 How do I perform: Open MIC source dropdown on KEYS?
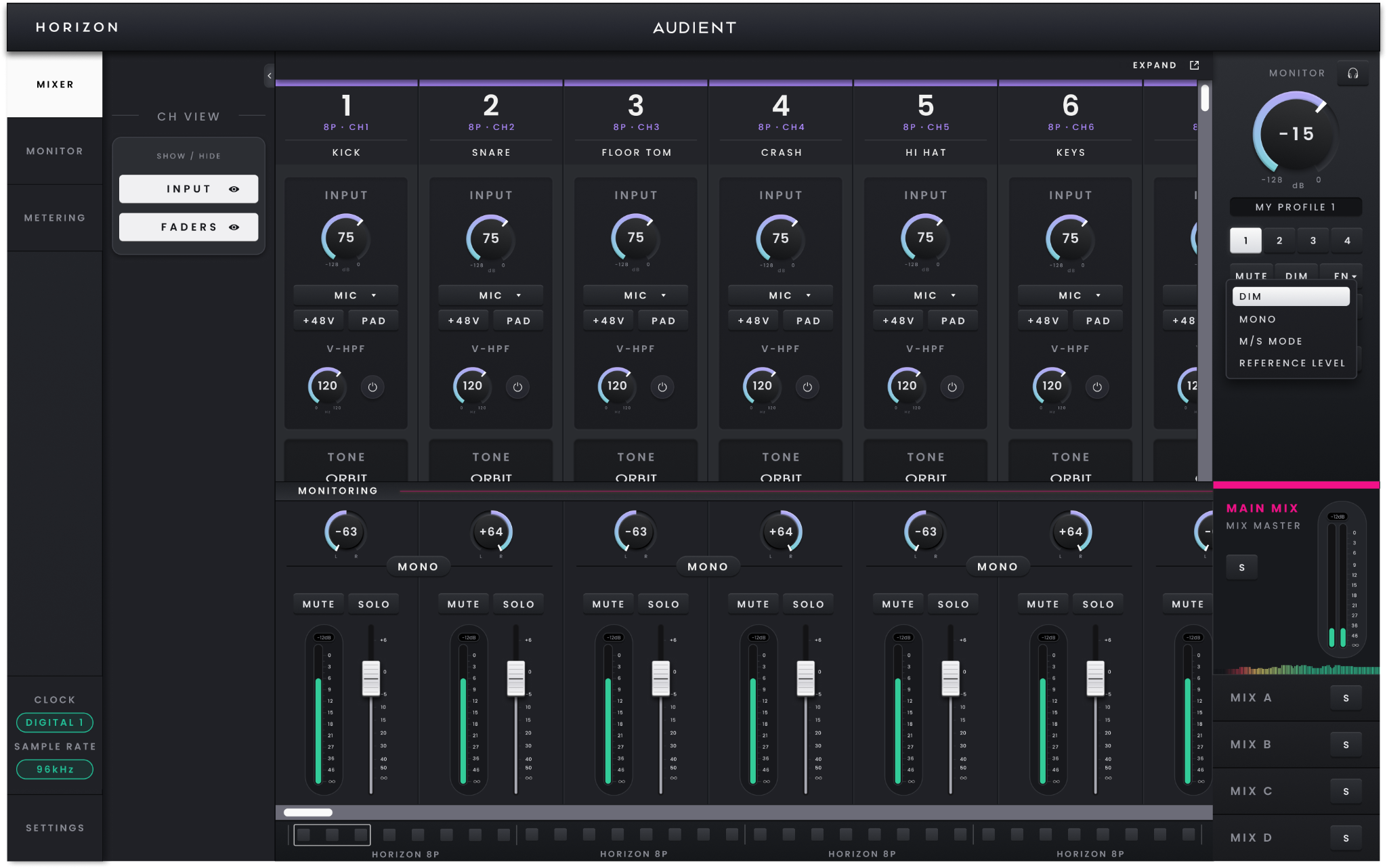[1070, 295]
